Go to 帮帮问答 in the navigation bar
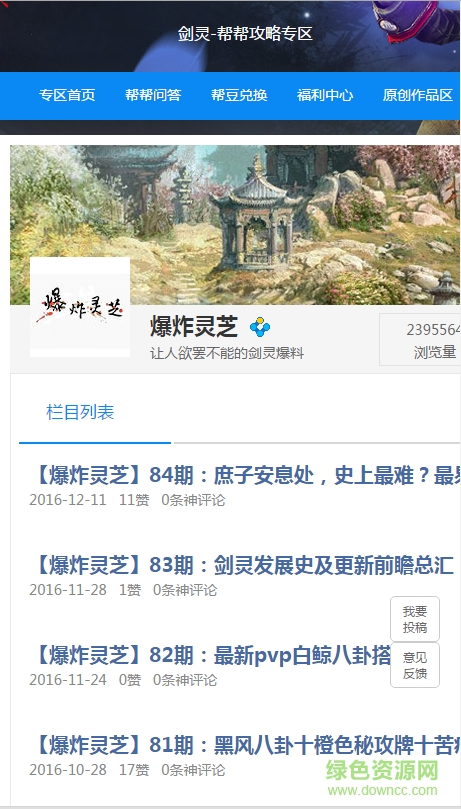461x809 pixels. click(x=153, y=95)
